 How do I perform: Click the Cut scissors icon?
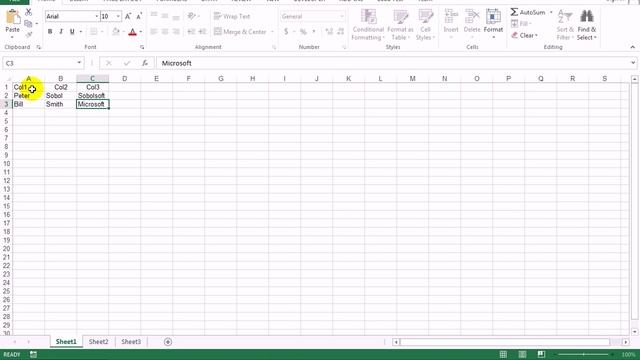point(29,12)
